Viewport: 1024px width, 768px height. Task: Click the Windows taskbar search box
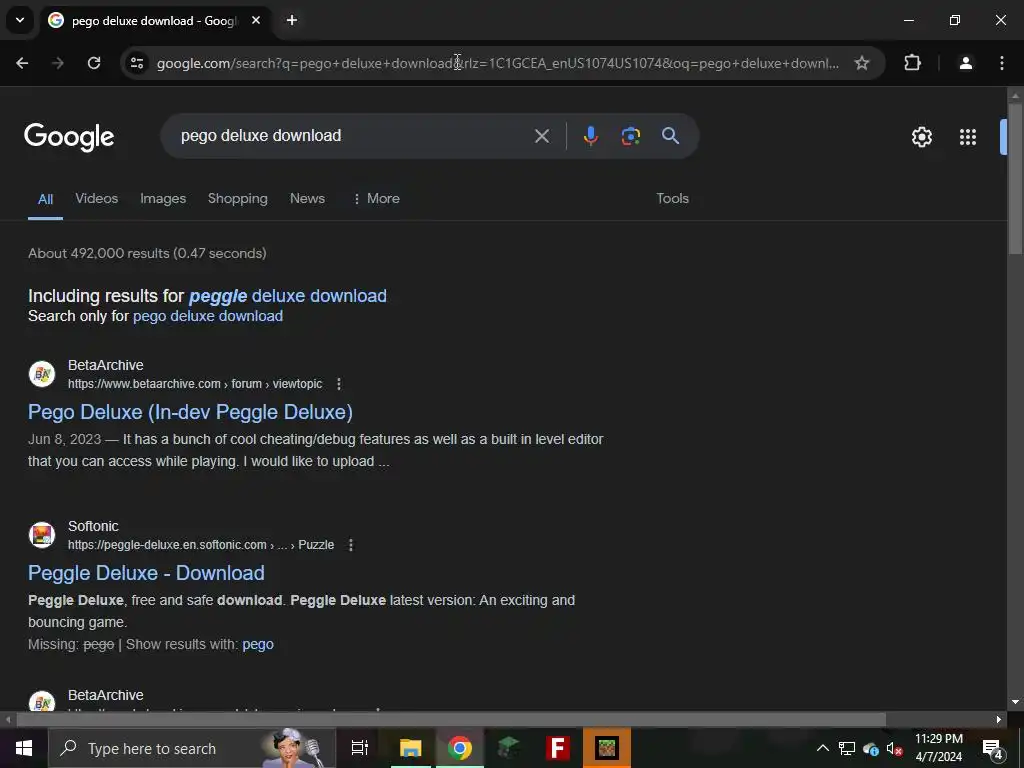192,748
